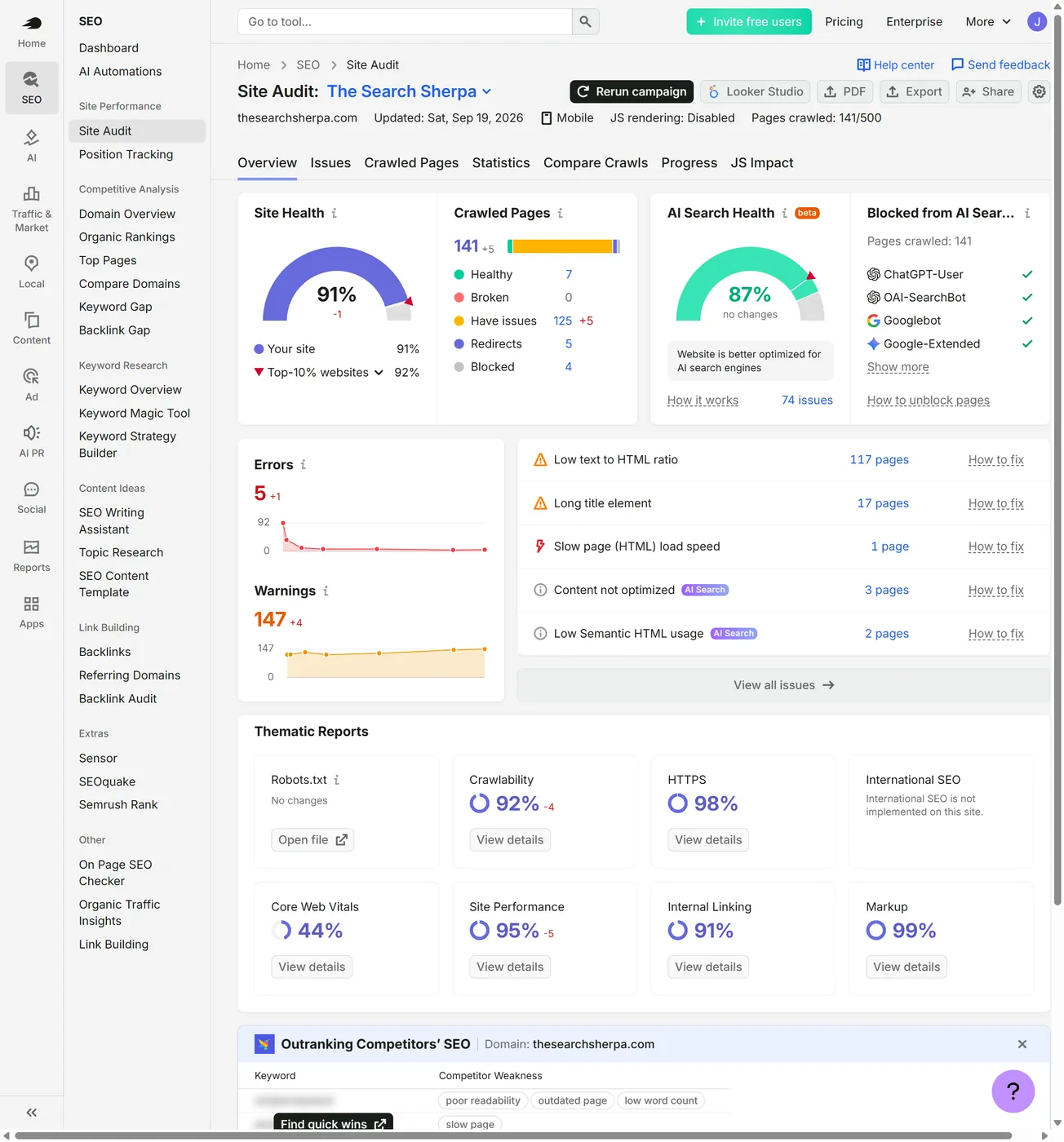This screenshot has width=1064, height=1142.
Task: Click the Looker Studio button
Action: [756, 91]
